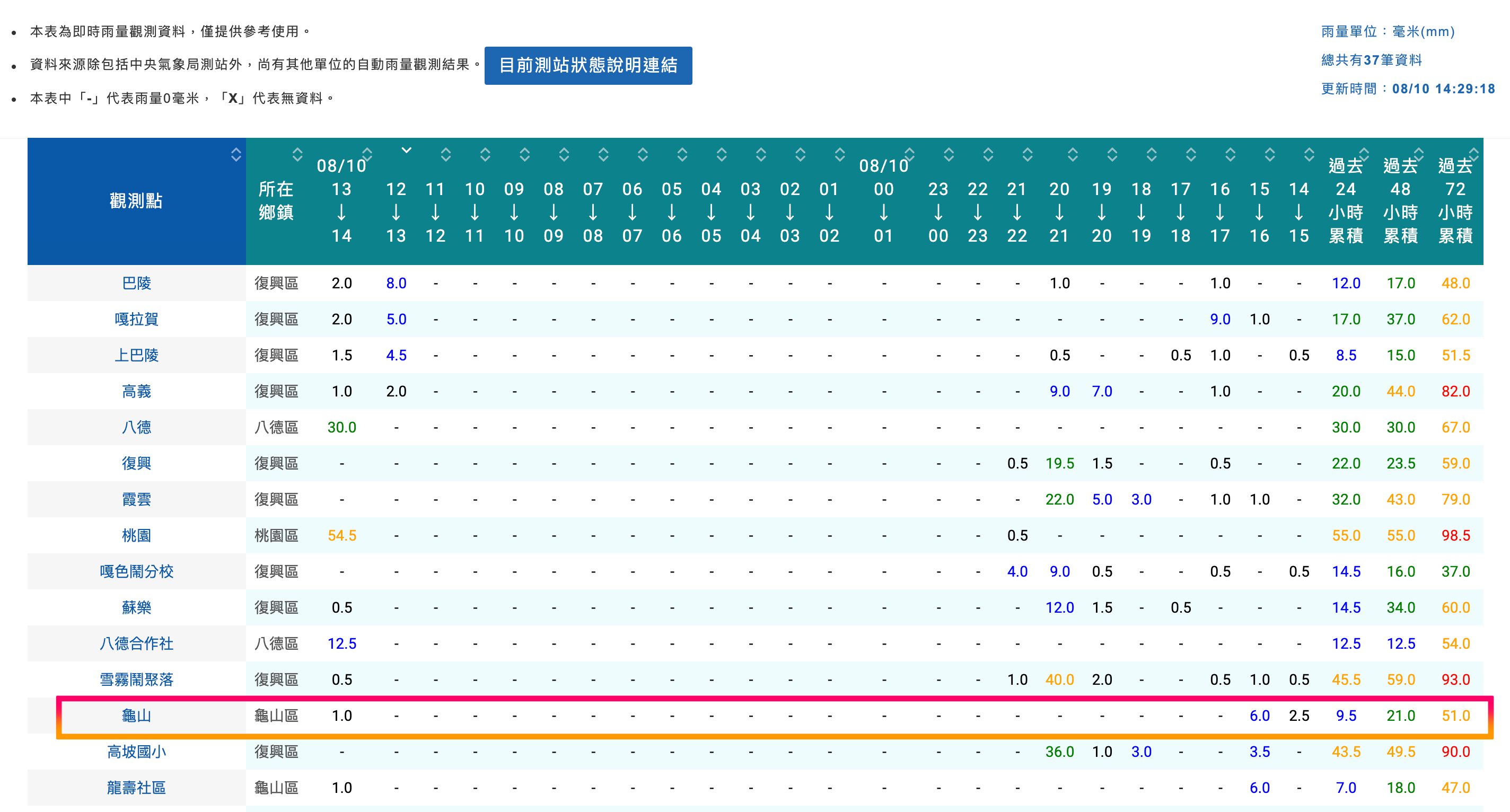Sort by the 02→03 hour column
The height and width of the screenshot is (812, 1510).
click(800, 155)
